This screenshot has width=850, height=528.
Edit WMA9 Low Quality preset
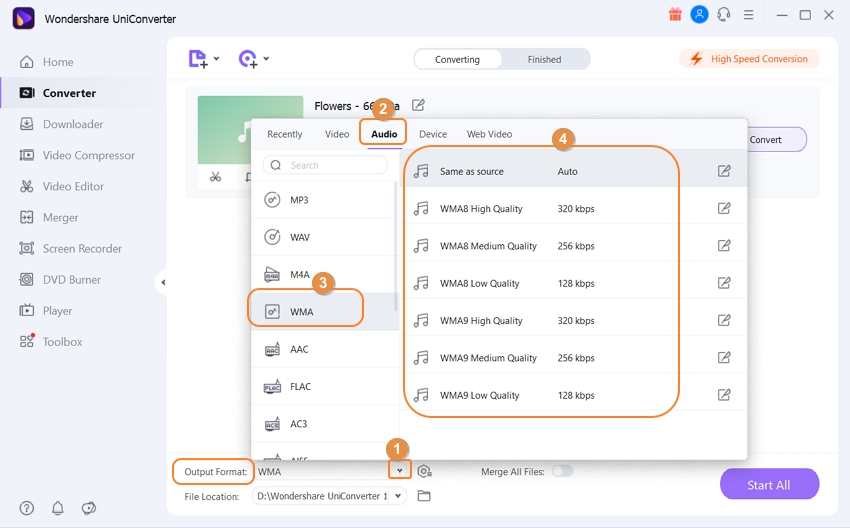coord(724,395)
